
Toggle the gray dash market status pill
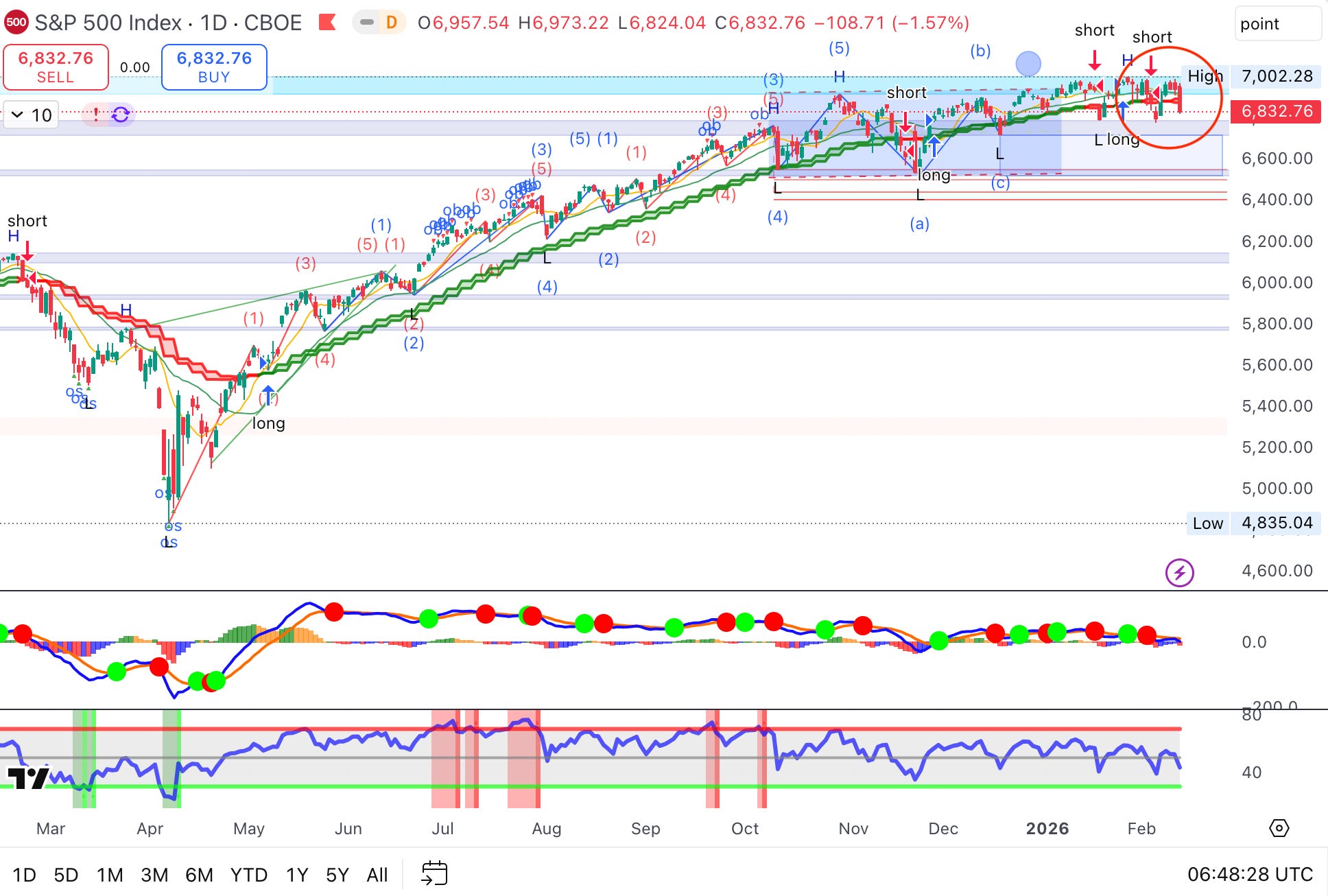[x=367, y=23]
